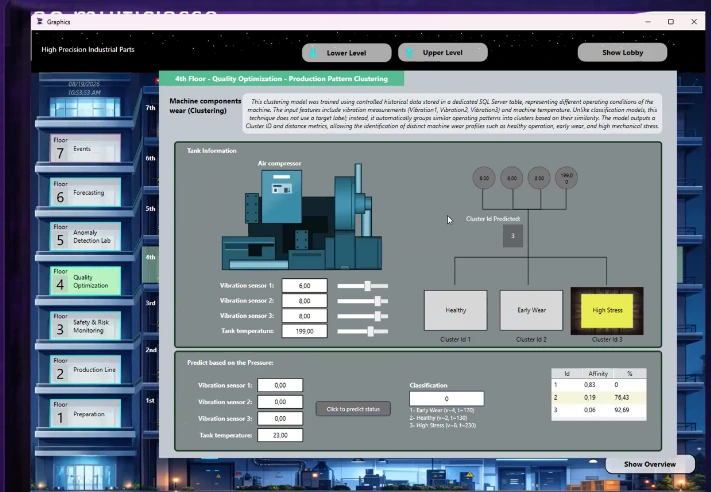This screenshot has height=492, width=711.
Task: Click the Id column header in affinity table
Action: (x=567, y=374)
